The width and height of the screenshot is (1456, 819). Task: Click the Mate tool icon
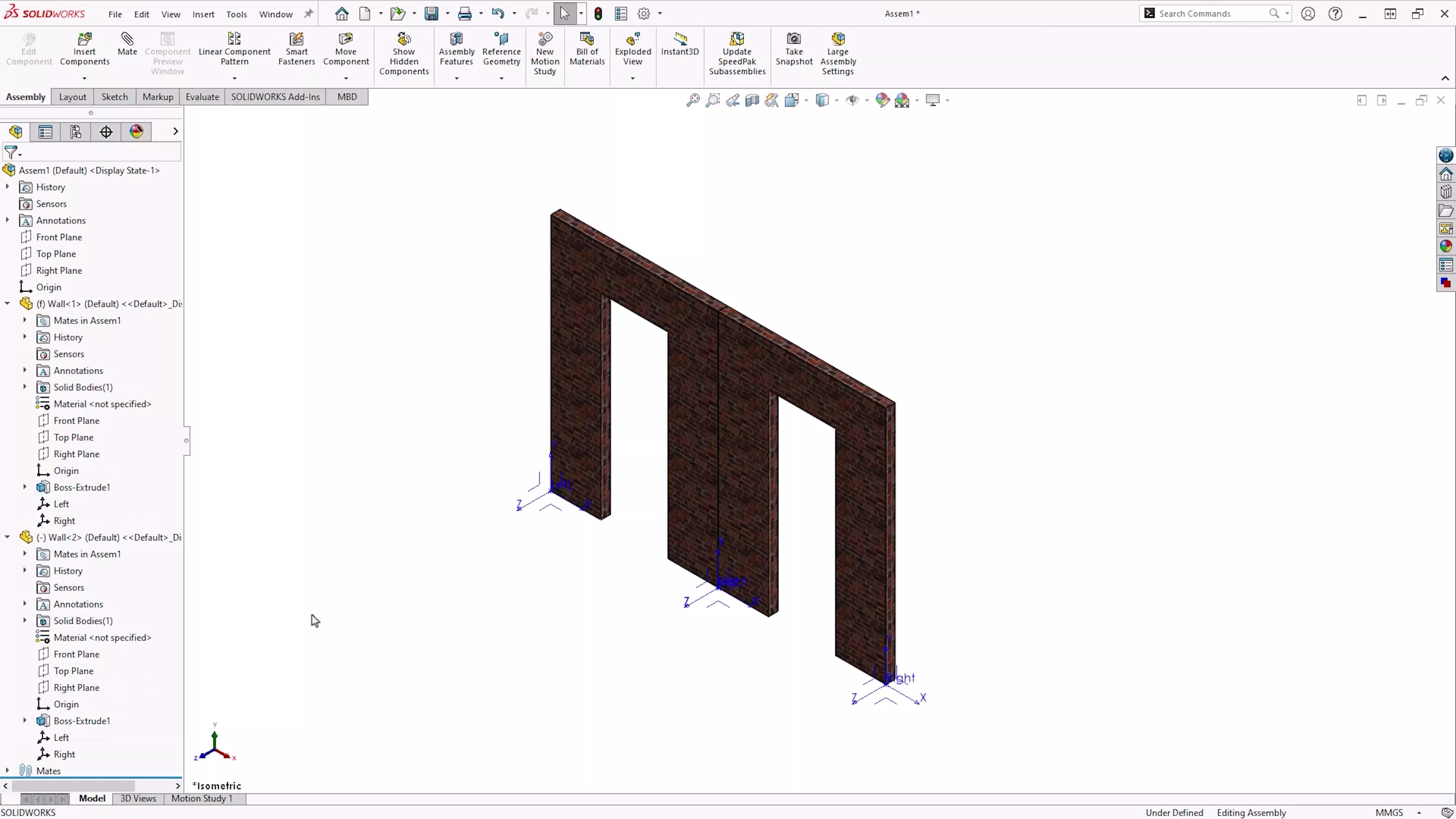tap(127, 39)
